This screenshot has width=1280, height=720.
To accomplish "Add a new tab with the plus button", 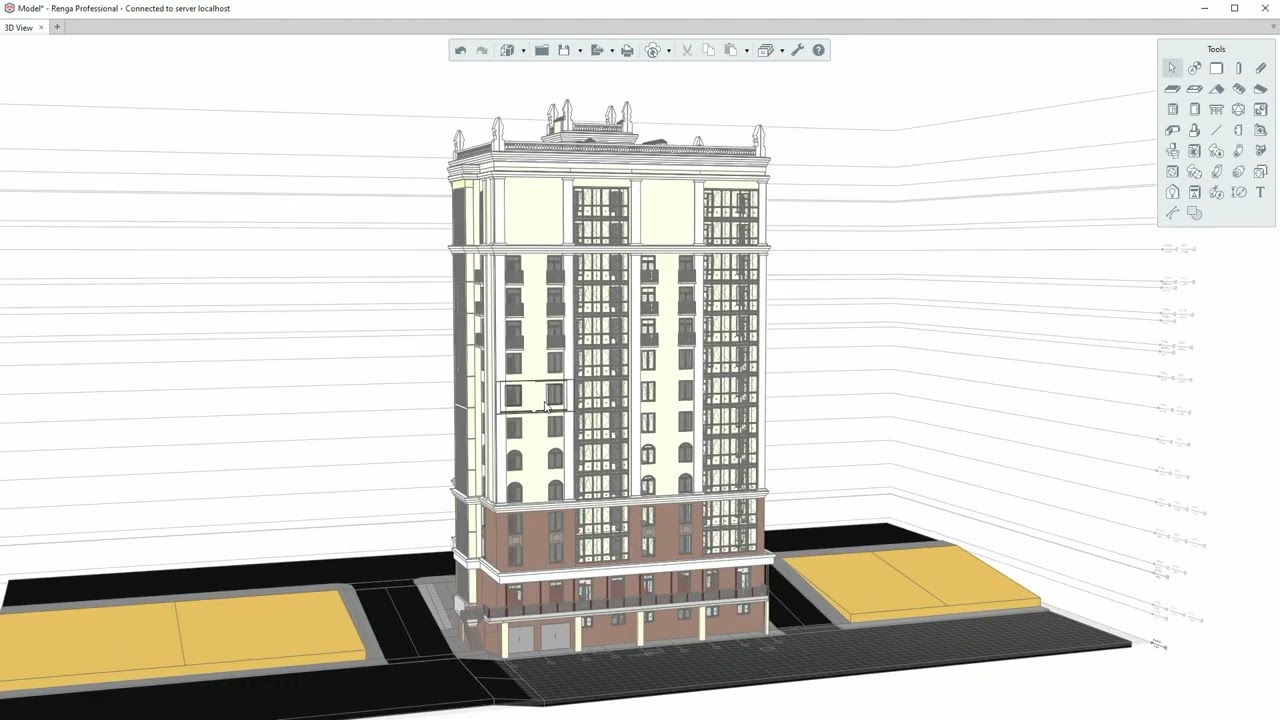I will pyautogui.click(x=57, y=28).
